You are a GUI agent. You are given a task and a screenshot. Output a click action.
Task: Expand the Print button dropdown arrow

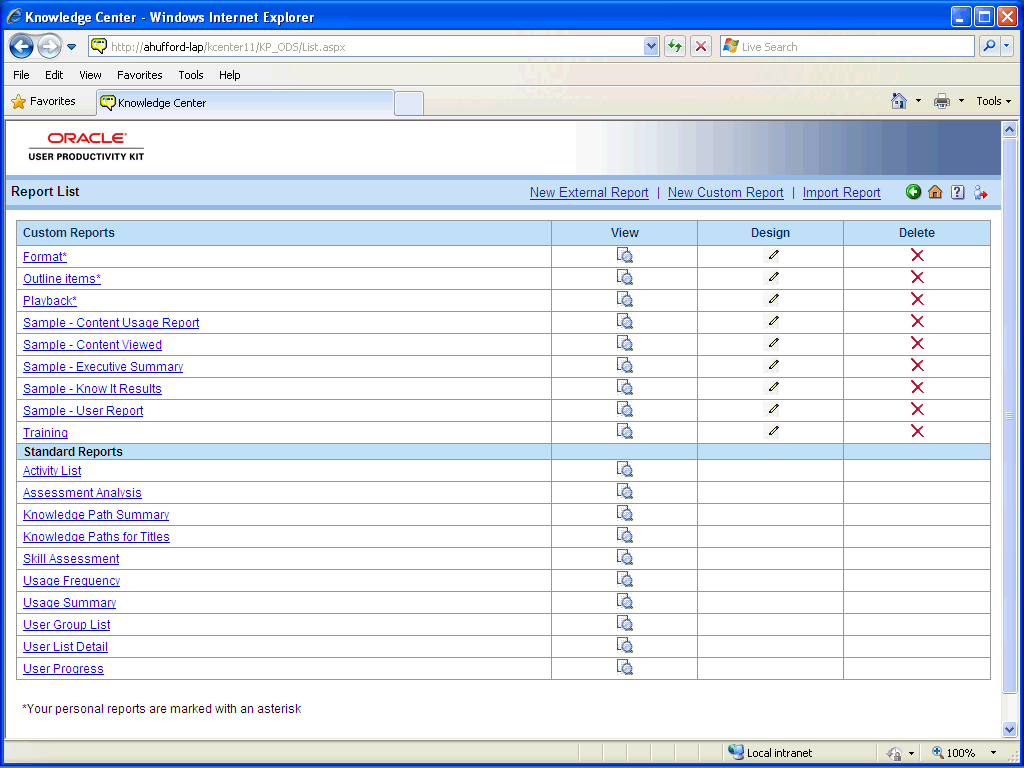(961, 101)
